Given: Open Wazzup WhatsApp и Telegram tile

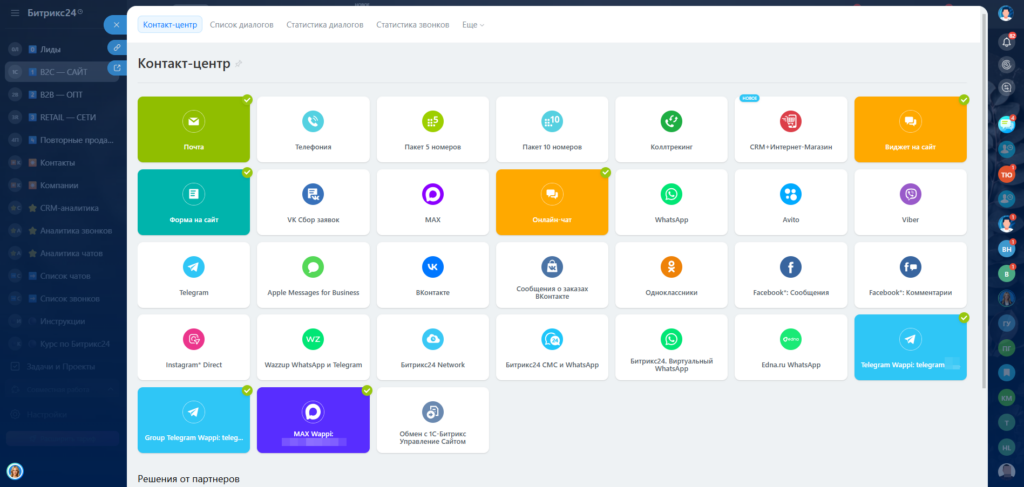Looking at the screenshot, I should 313,347.
